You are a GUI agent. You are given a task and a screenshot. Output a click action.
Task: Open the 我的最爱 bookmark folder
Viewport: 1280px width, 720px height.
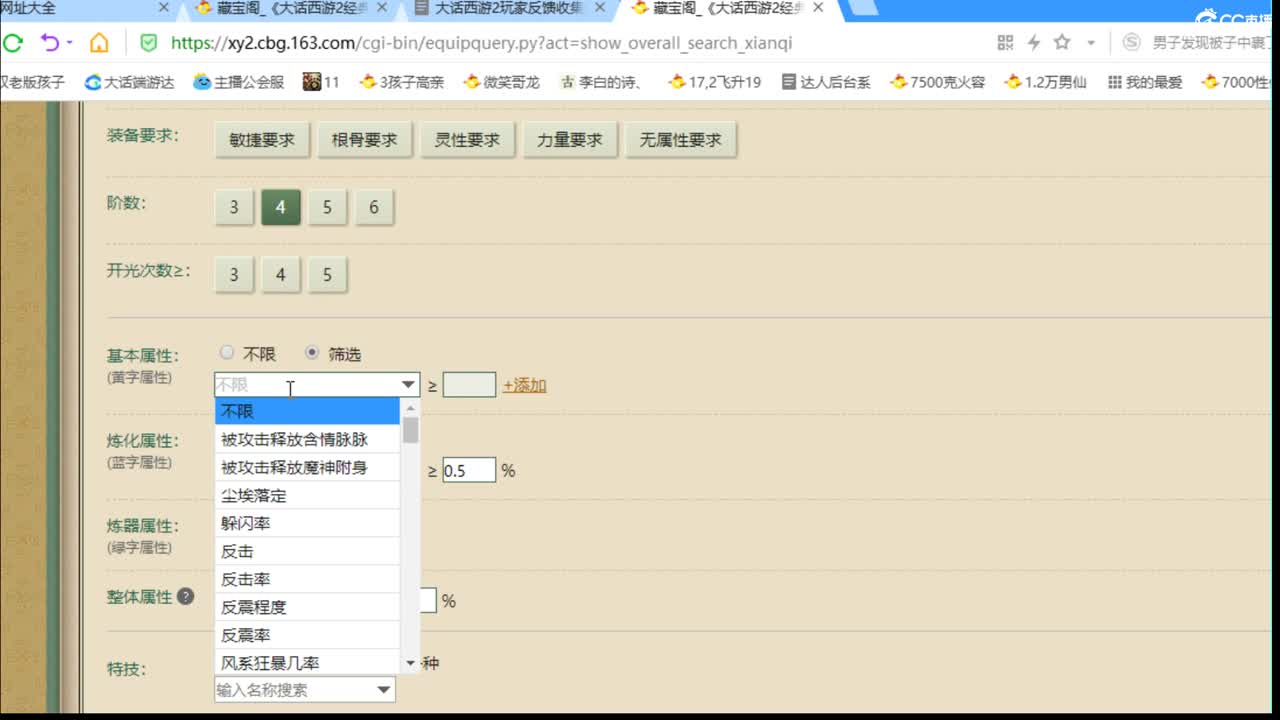click(x=1146, y=82)
